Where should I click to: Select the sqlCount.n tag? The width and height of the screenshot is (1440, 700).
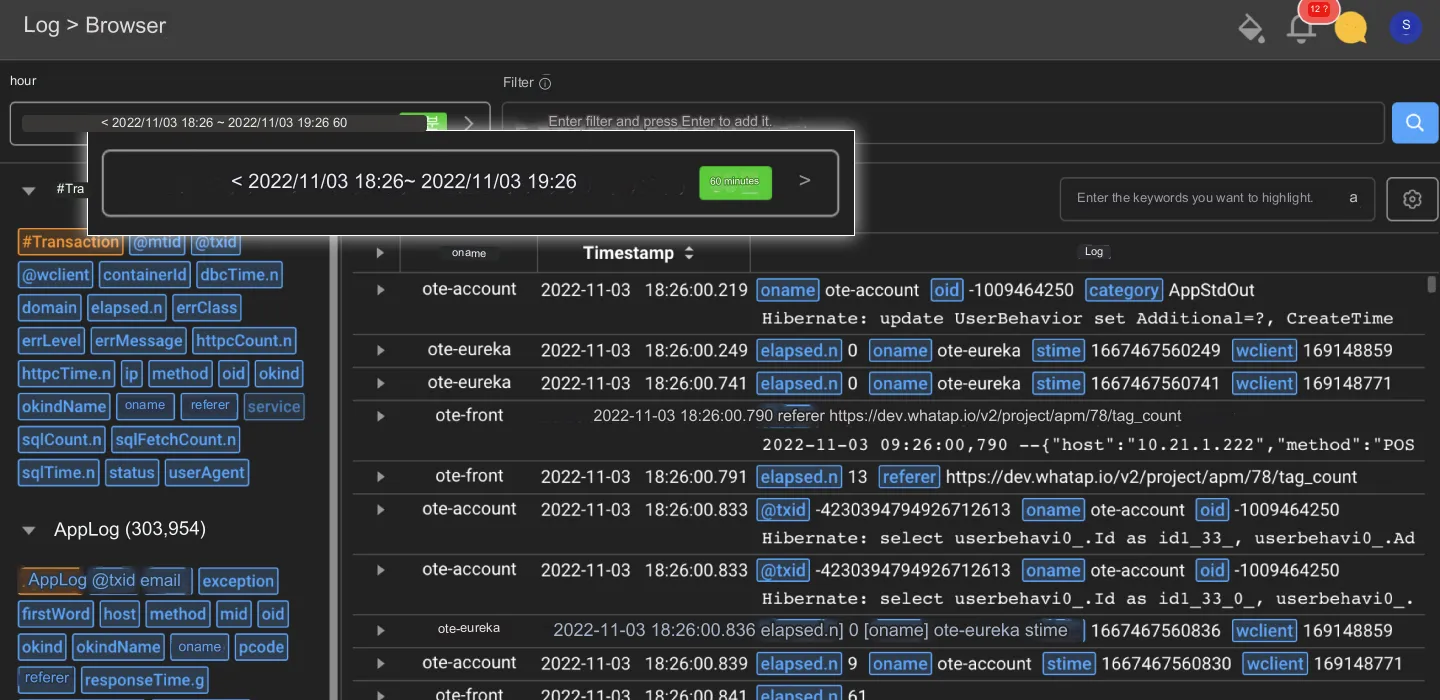(62, 440)
